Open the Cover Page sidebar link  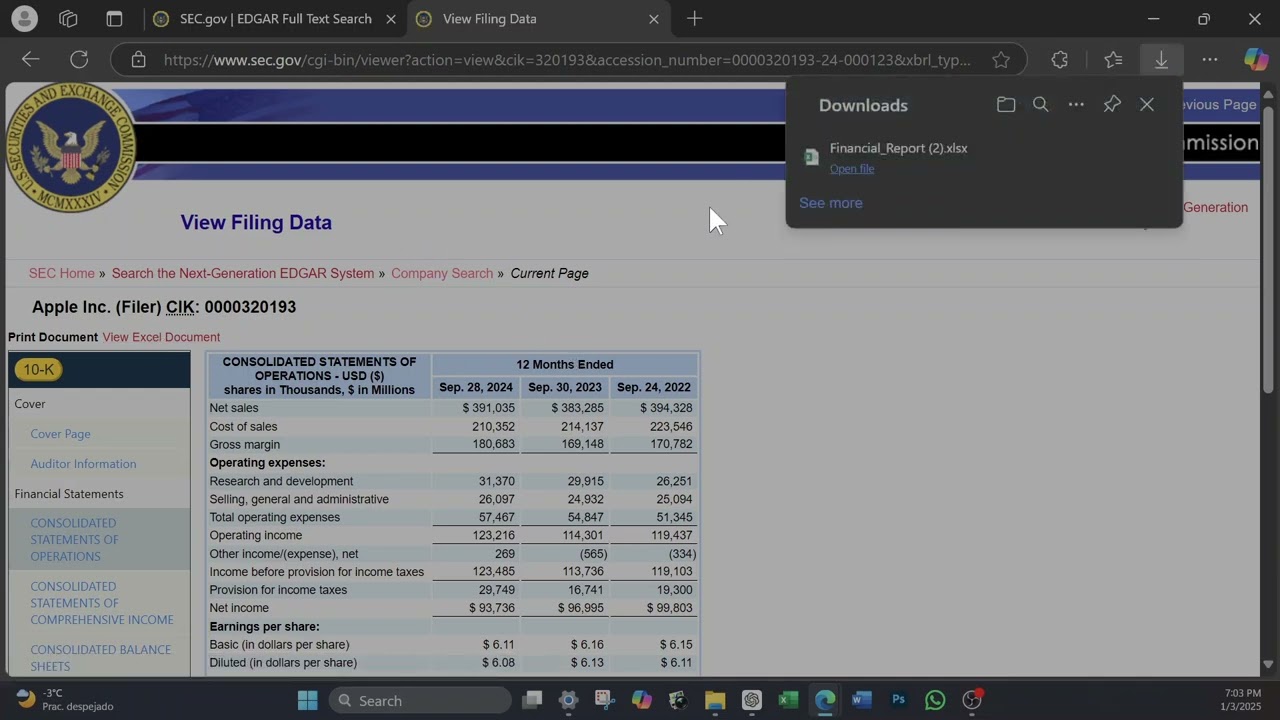tap(60, 434)
